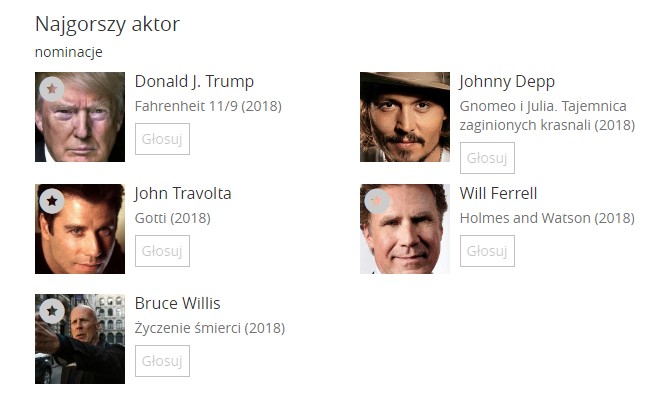Open Johnny Depp name link
Screen dimensions: 663x404
coord(507,82)
